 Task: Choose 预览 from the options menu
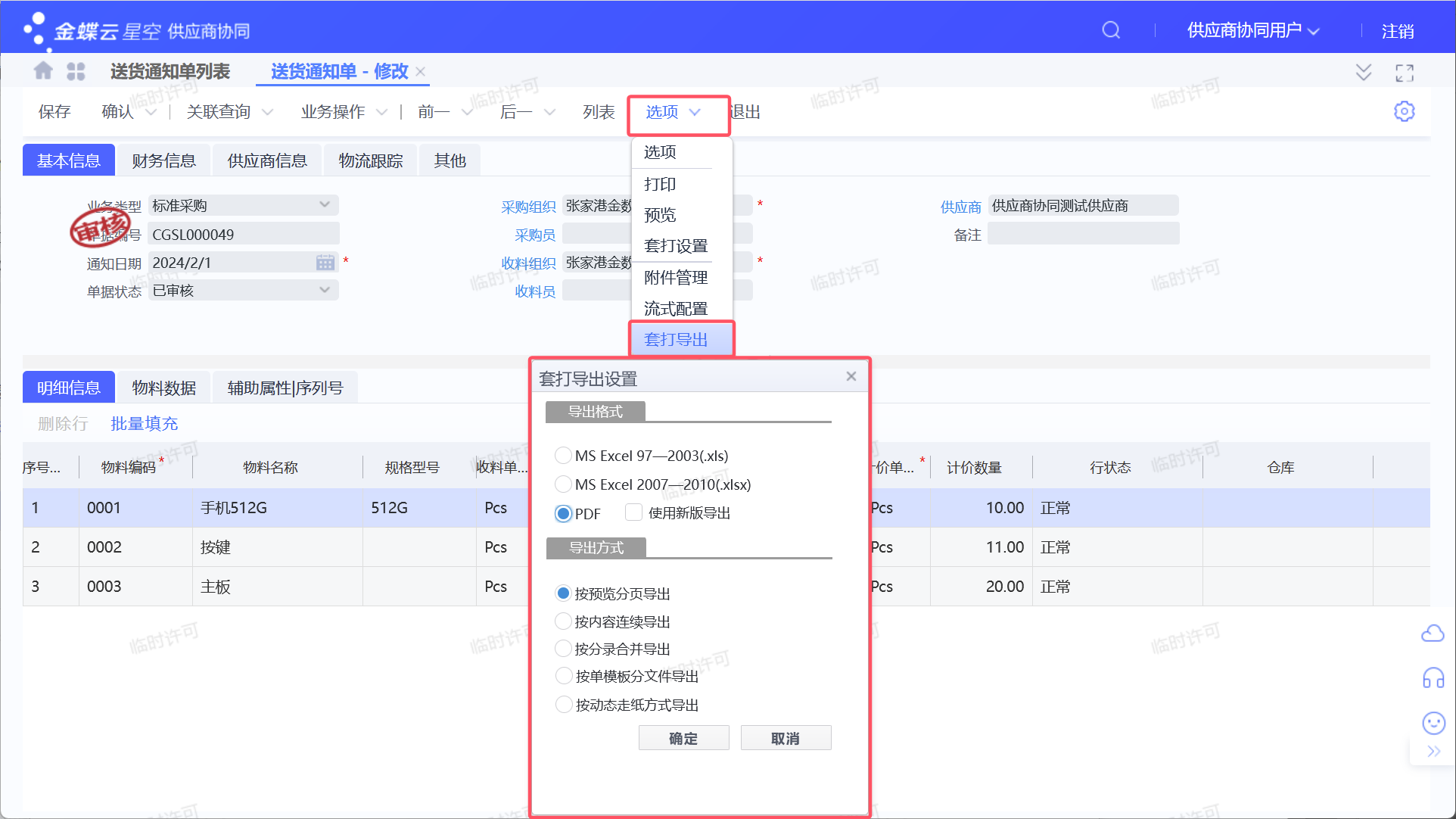(x=660, y=215)
